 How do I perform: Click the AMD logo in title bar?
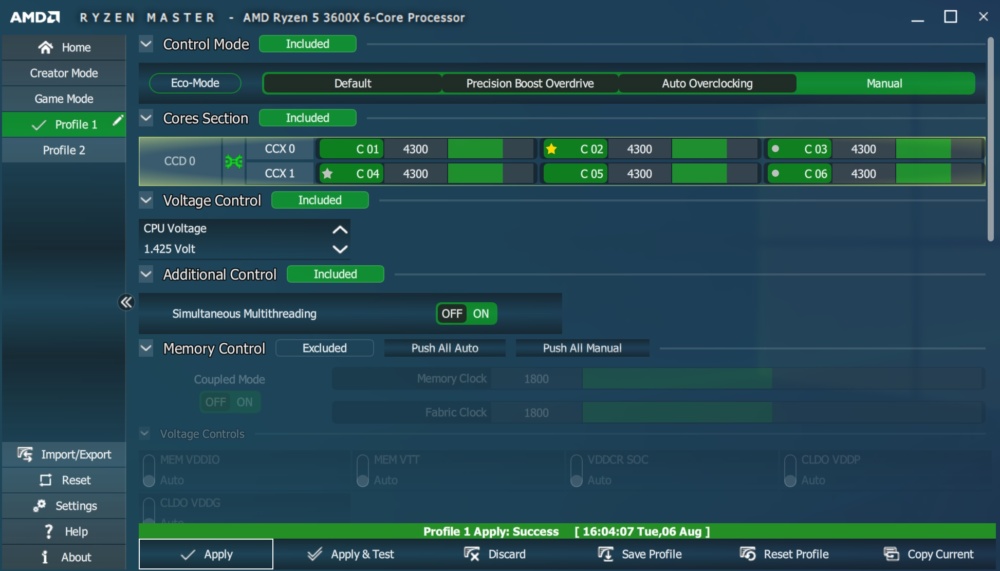(x=35, y=17)
